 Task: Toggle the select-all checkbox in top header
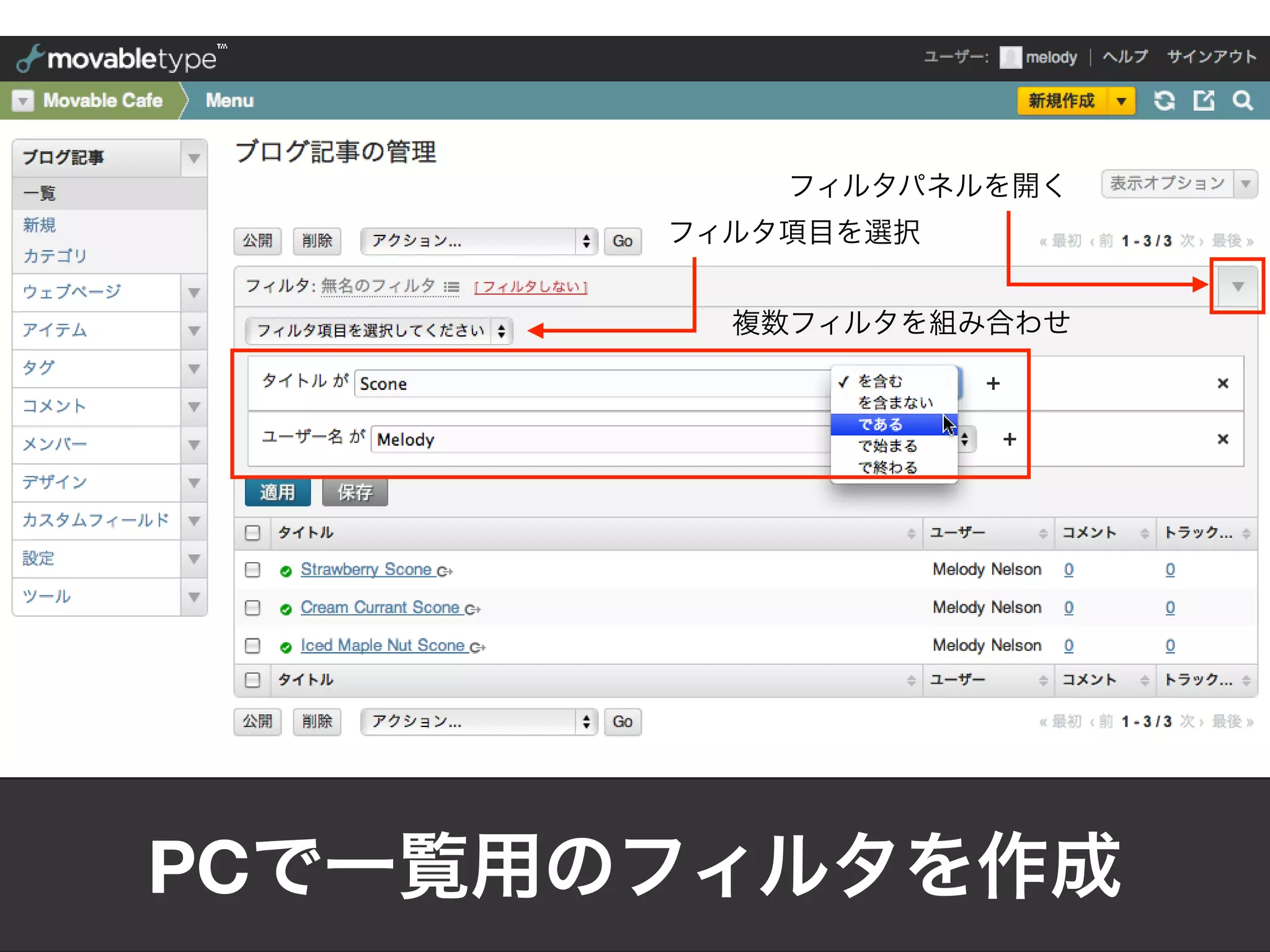click(x=252, y=533)
